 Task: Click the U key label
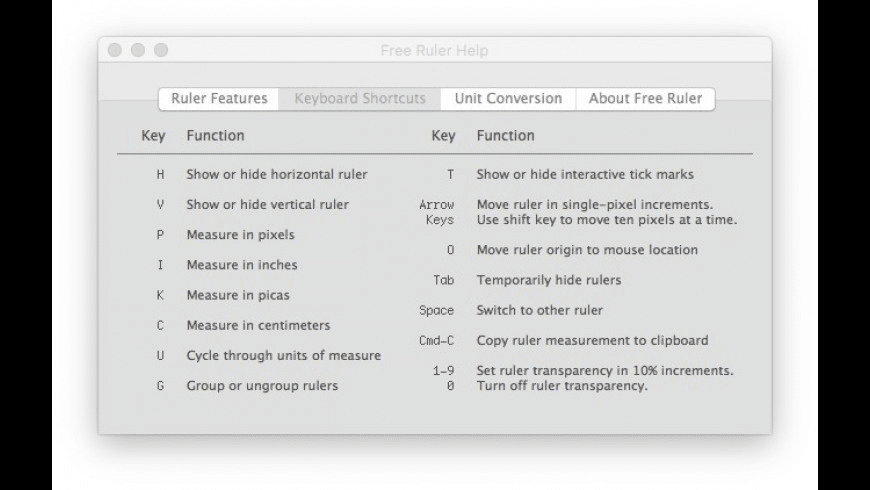click(160, 355)
